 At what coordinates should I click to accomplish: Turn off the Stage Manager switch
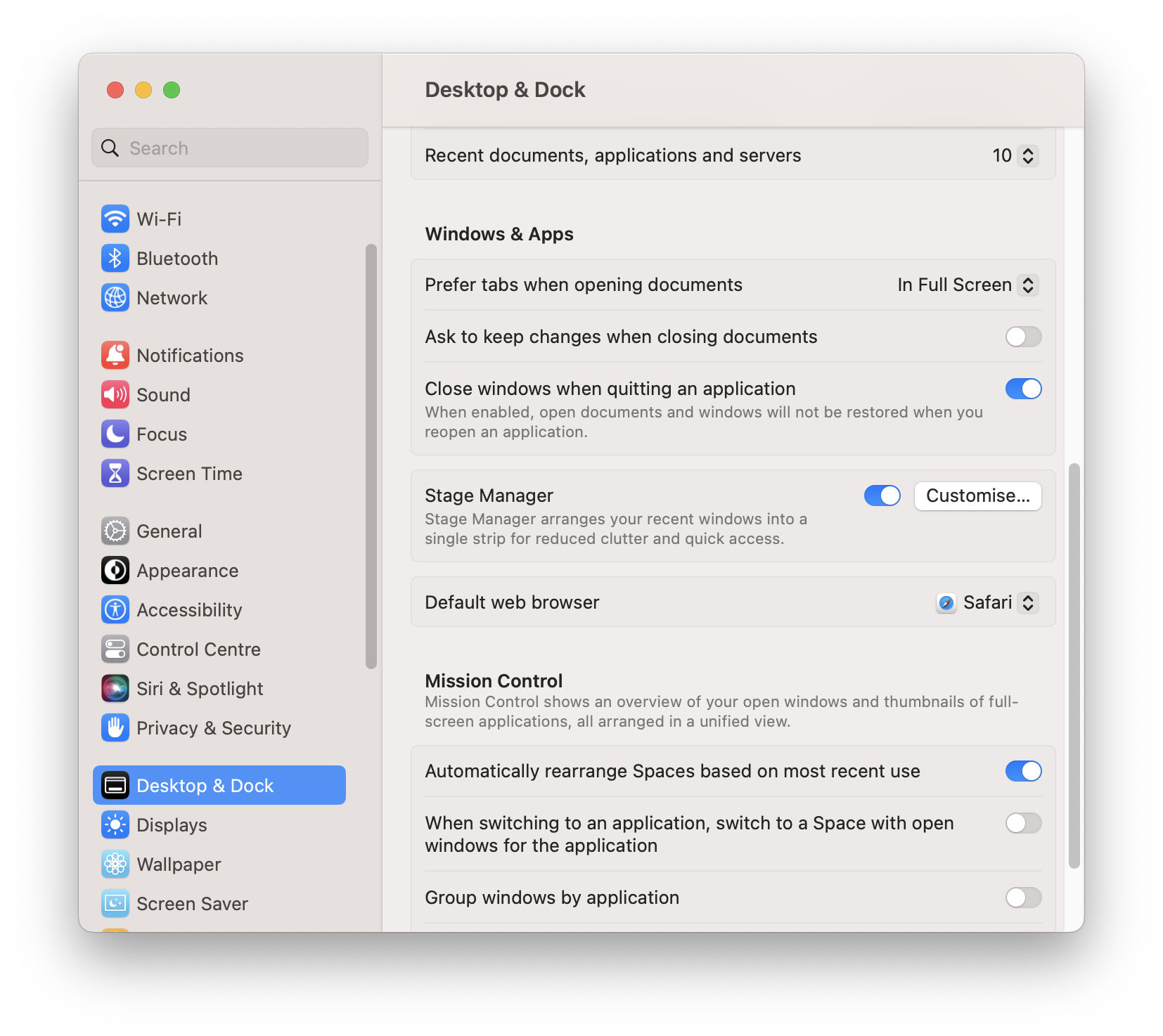(x=882, y=496)
